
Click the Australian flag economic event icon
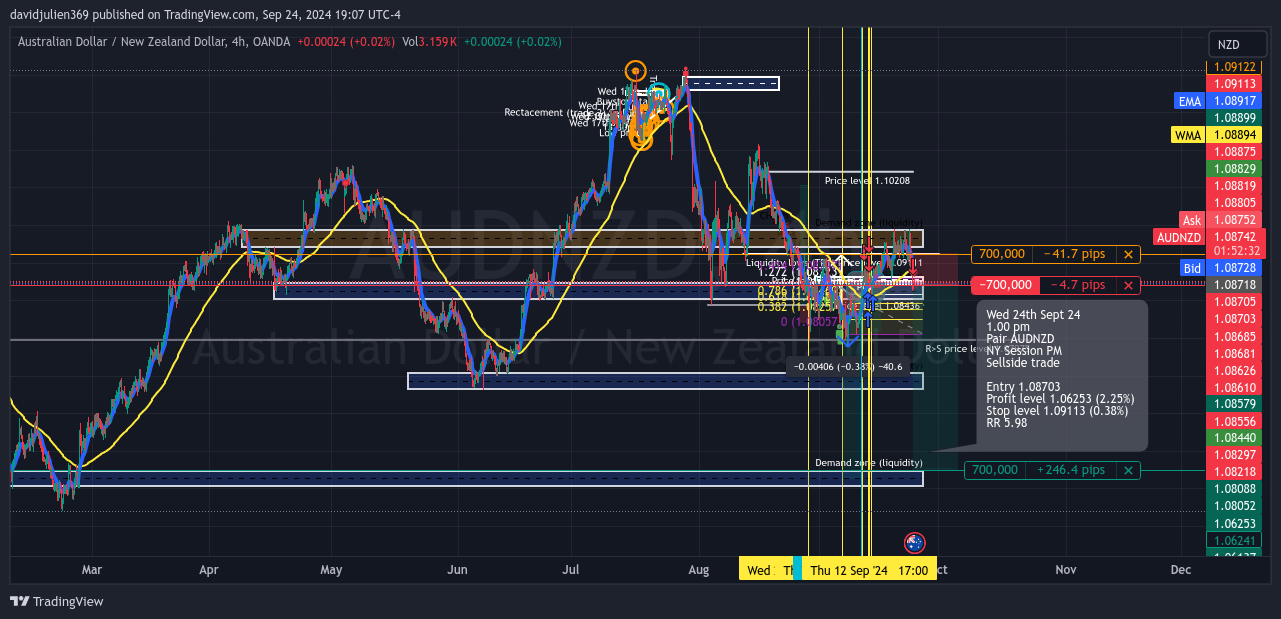(913, 542)
